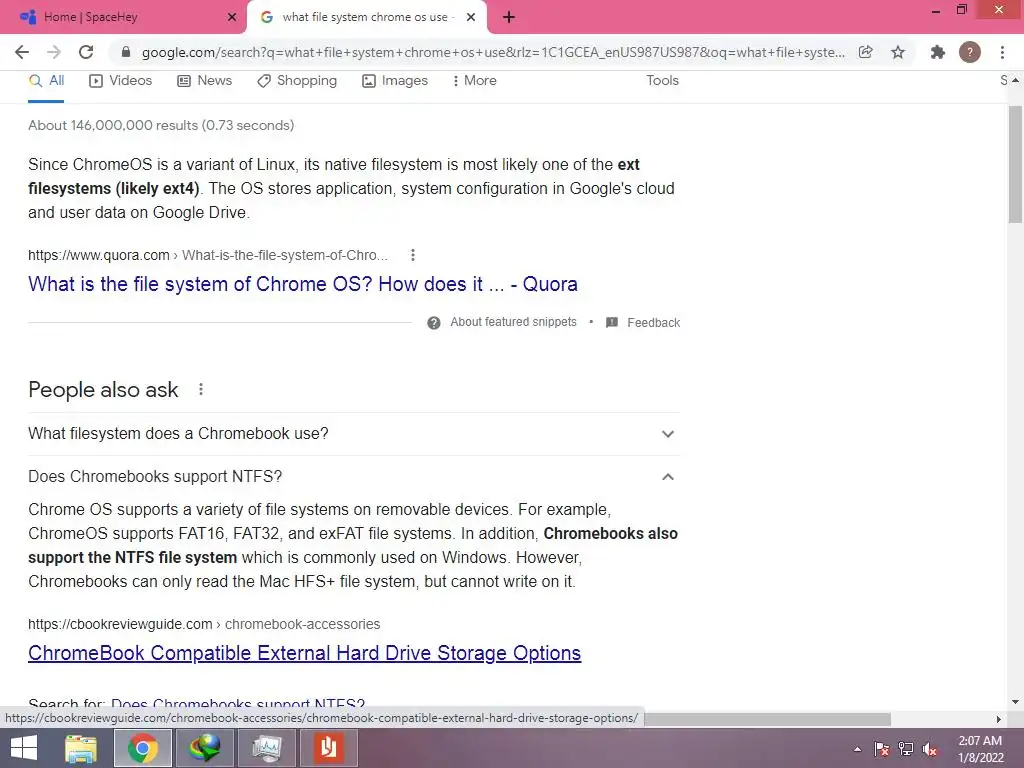Open the Extensions puzzle icon

938,52
